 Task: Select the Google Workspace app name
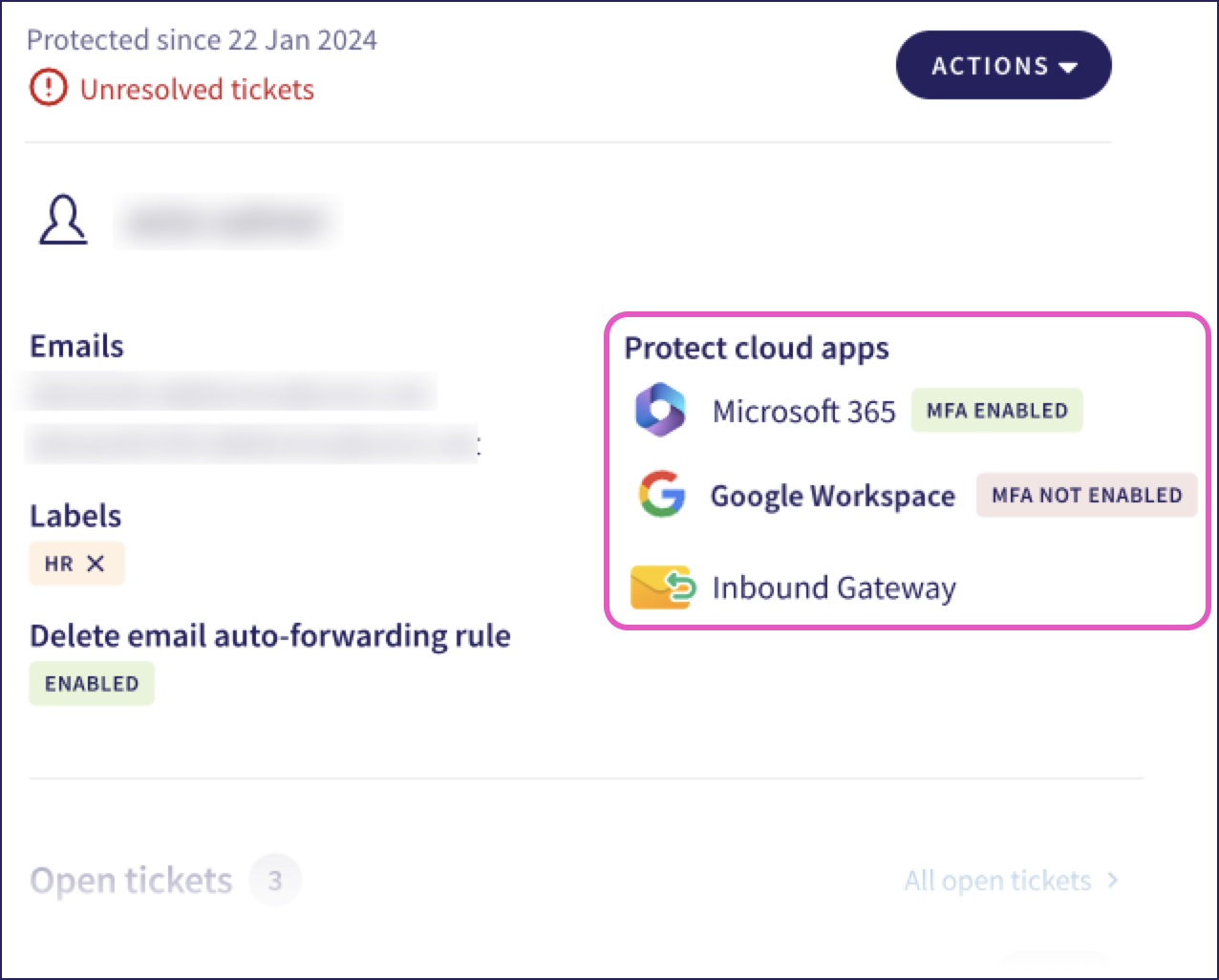pos(832,497)
